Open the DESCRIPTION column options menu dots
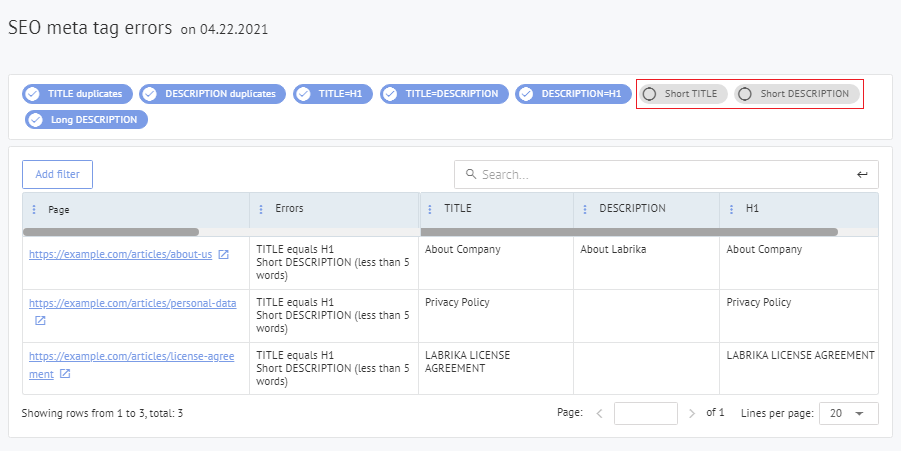The width and height of the screenshot is (901, 451). pyautogui.click(x=586, y=209)
